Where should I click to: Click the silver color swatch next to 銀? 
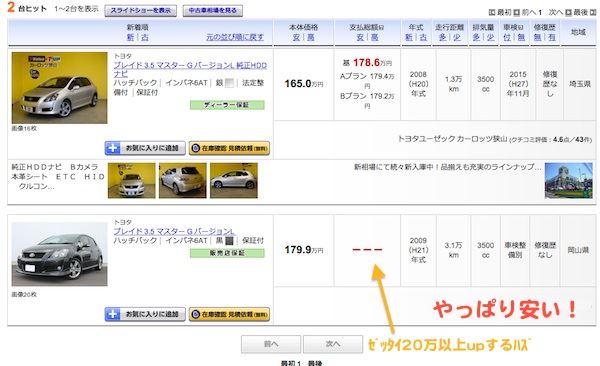[229, 83]
